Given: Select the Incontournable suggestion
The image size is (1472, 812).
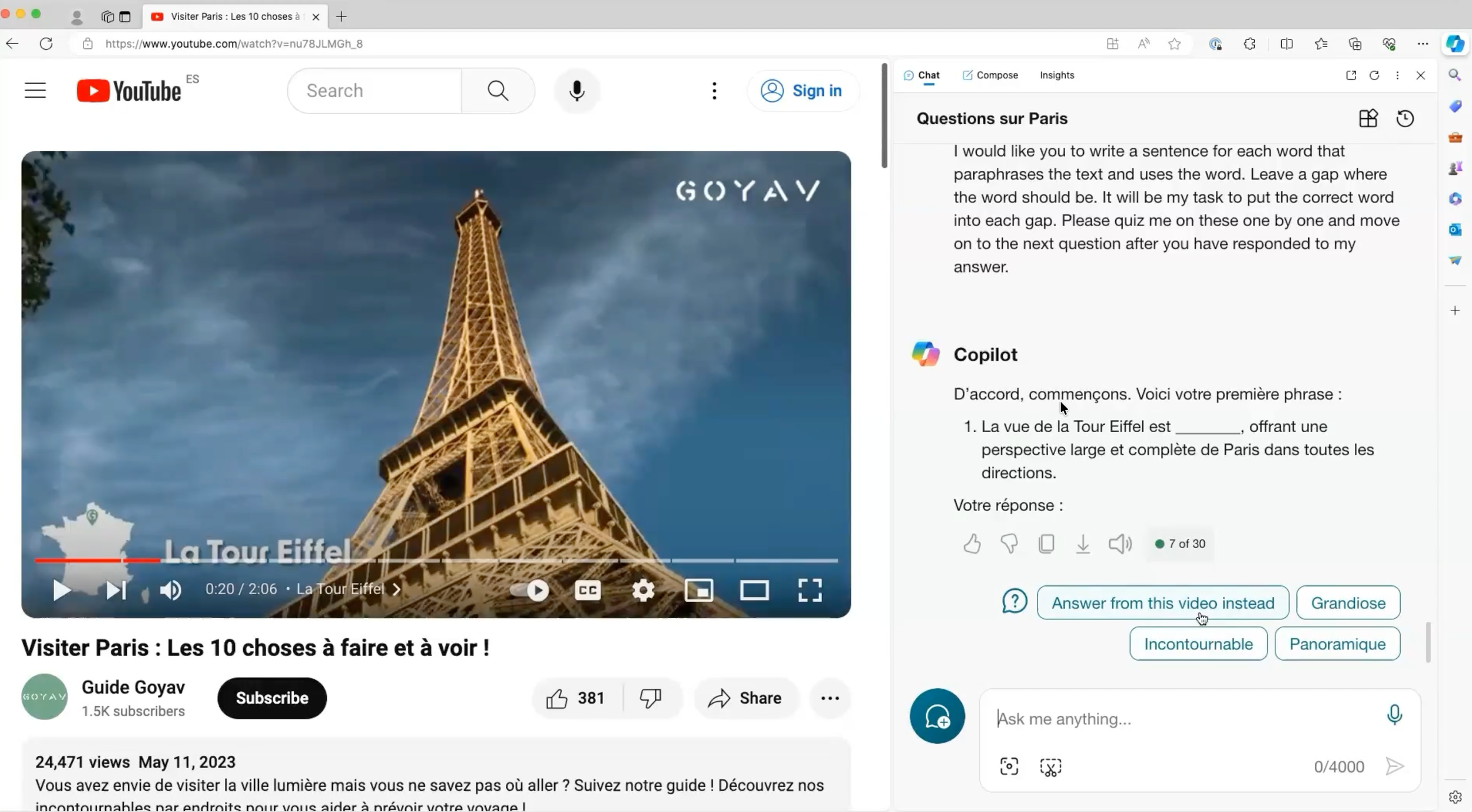Looking at the screenshot, I should (1198, 644).
